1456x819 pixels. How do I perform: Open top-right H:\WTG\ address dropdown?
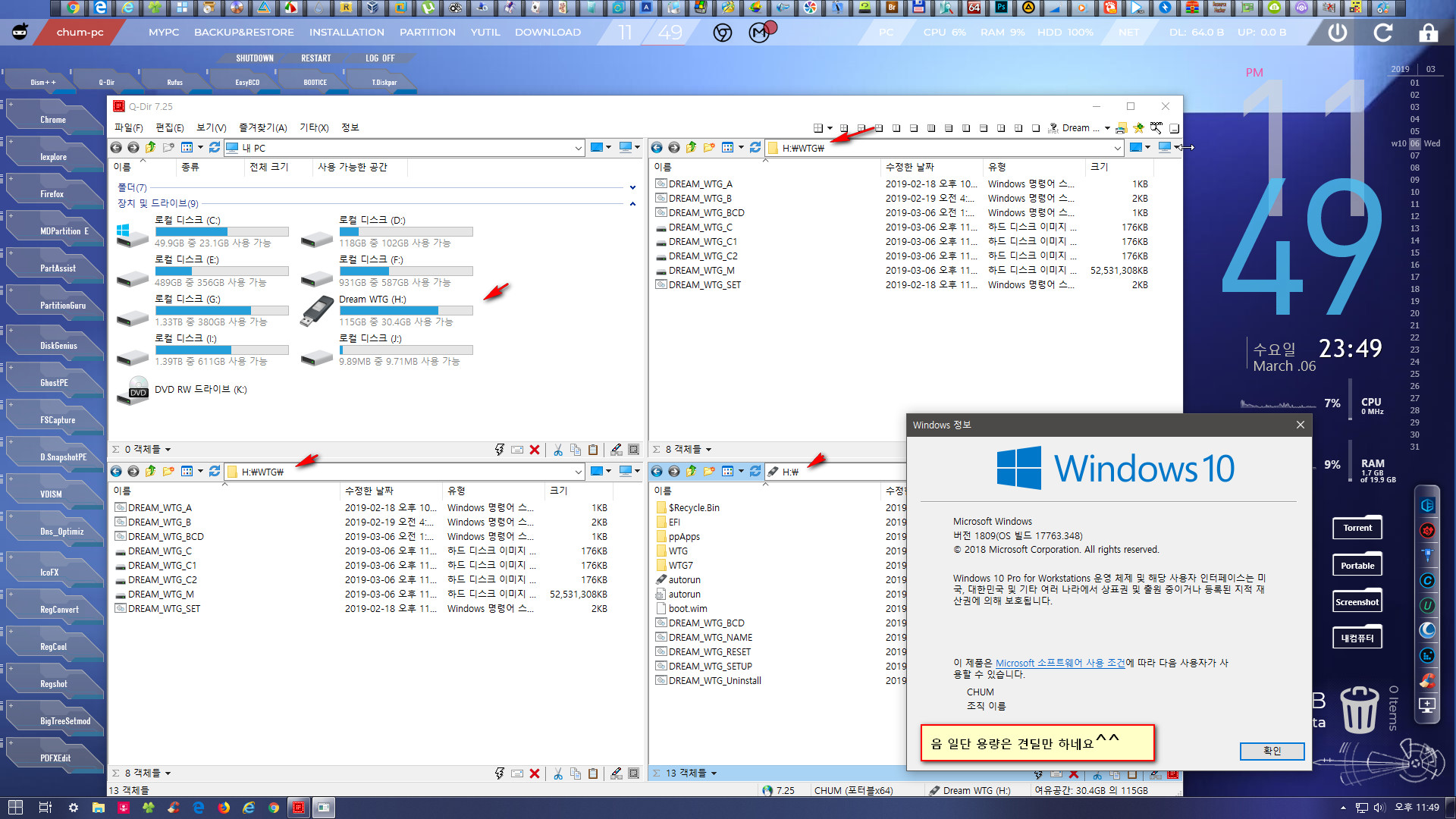click(x=1118, y=148)
